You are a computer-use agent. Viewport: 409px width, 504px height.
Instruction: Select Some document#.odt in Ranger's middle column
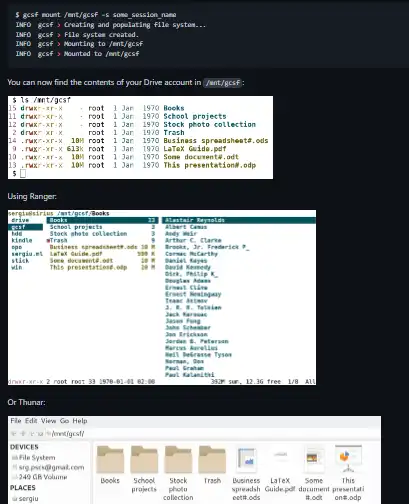[x=81, y=261]
